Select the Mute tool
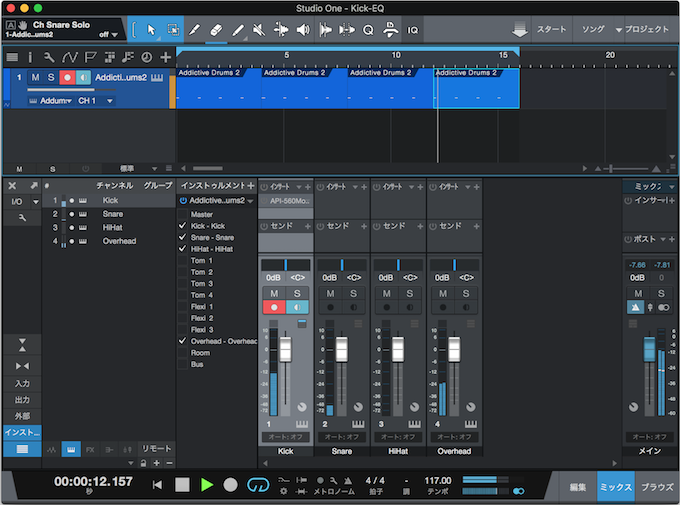 click(x=259, y=30)
